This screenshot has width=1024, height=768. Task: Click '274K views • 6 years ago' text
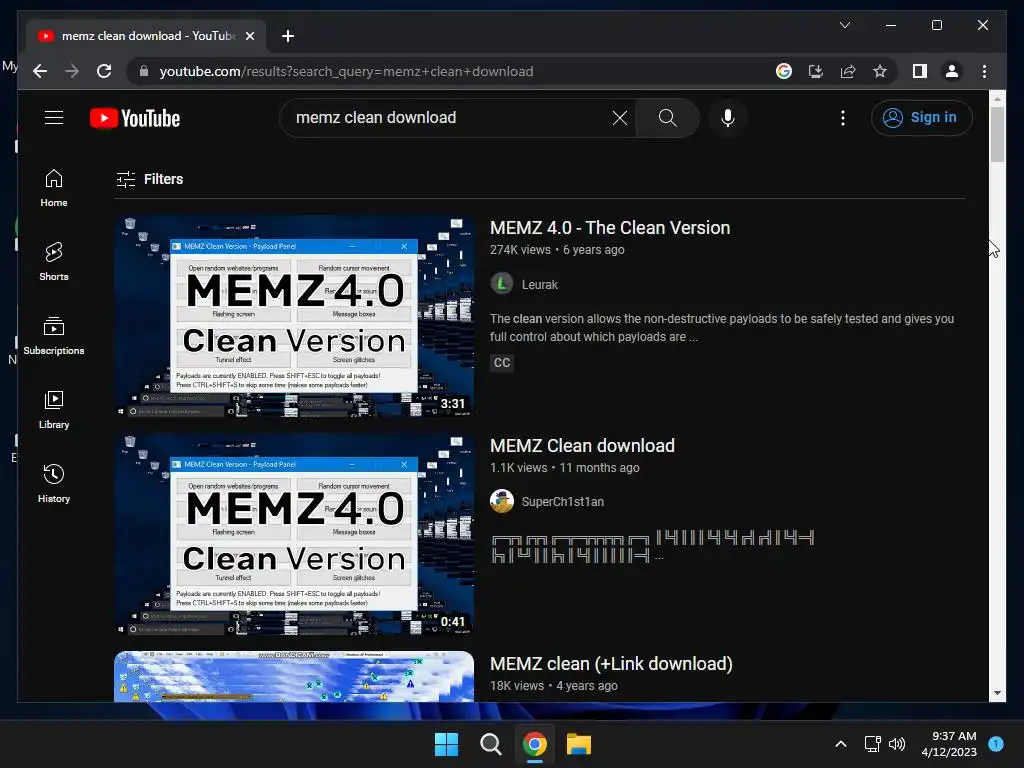coord(557,249)
